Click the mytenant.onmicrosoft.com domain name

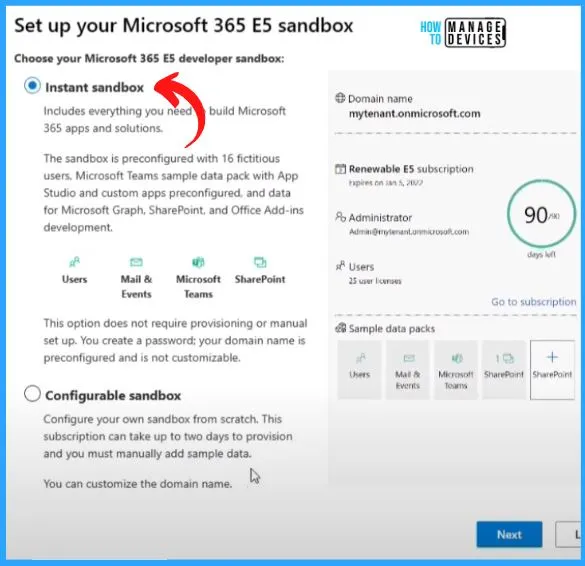tap(414, 113)
